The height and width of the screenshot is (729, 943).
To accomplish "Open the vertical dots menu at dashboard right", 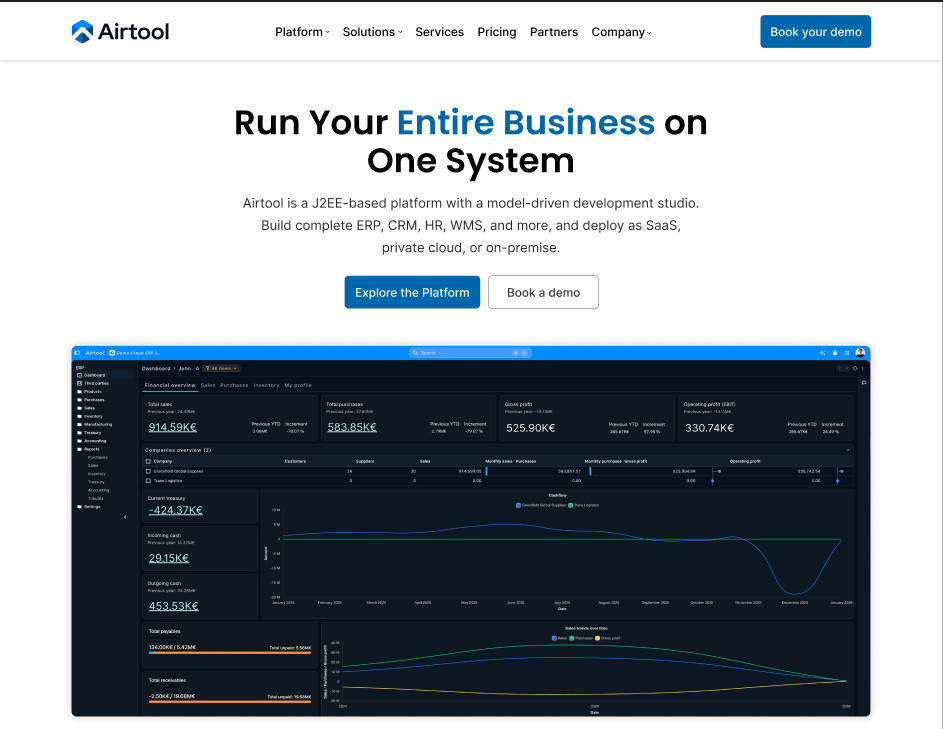I will click(x=862, y=368).
